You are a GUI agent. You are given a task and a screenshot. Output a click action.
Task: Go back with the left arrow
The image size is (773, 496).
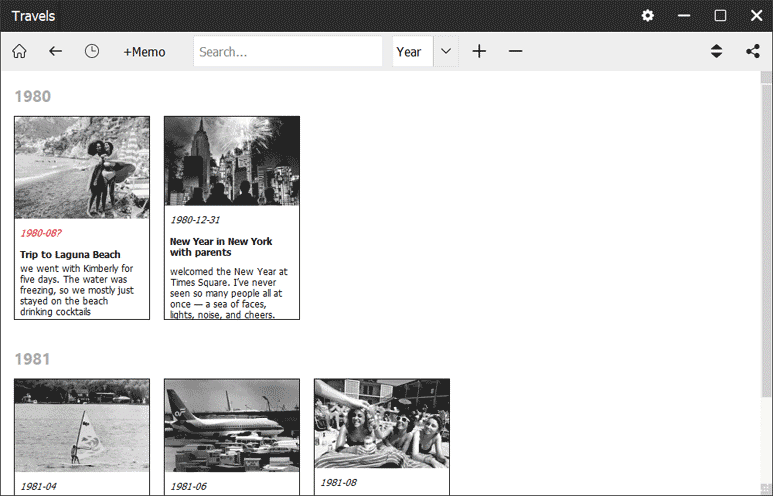tap(55, 51)
